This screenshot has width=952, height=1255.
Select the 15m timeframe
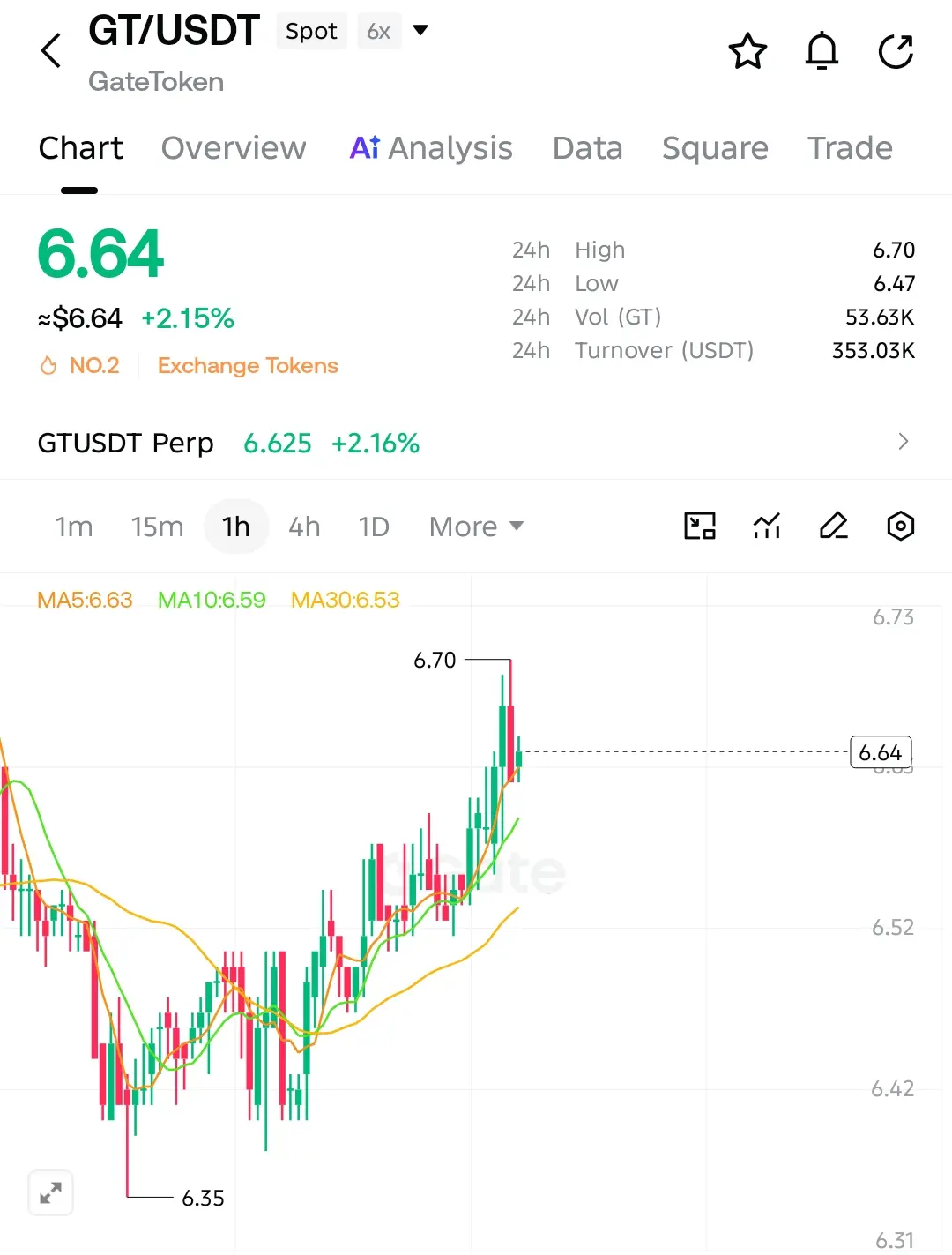[157, 527]
